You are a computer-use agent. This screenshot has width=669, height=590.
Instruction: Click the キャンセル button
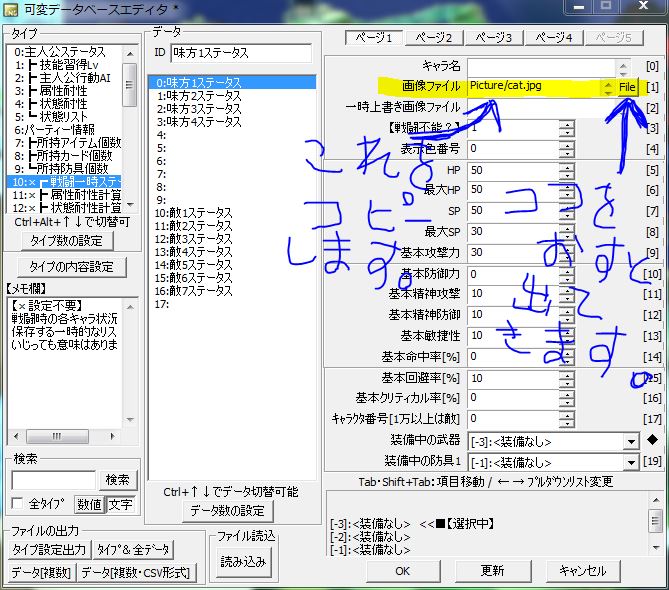[583, 571]
